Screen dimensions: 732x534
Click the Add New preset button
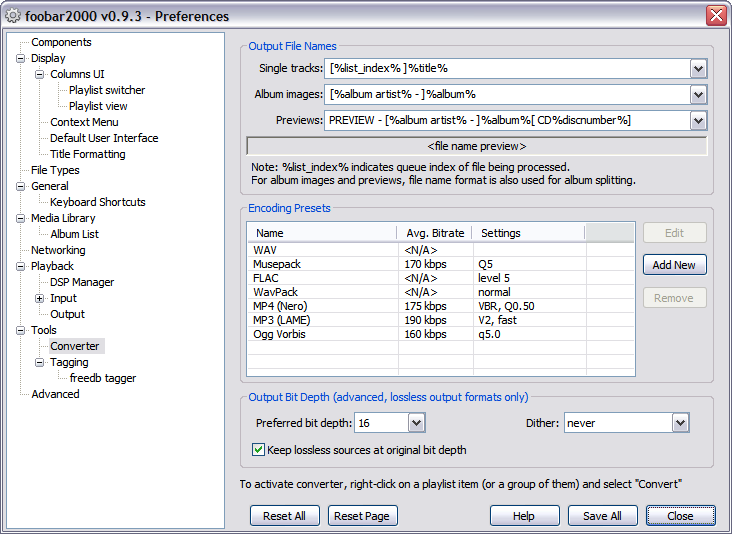point(675,265)
